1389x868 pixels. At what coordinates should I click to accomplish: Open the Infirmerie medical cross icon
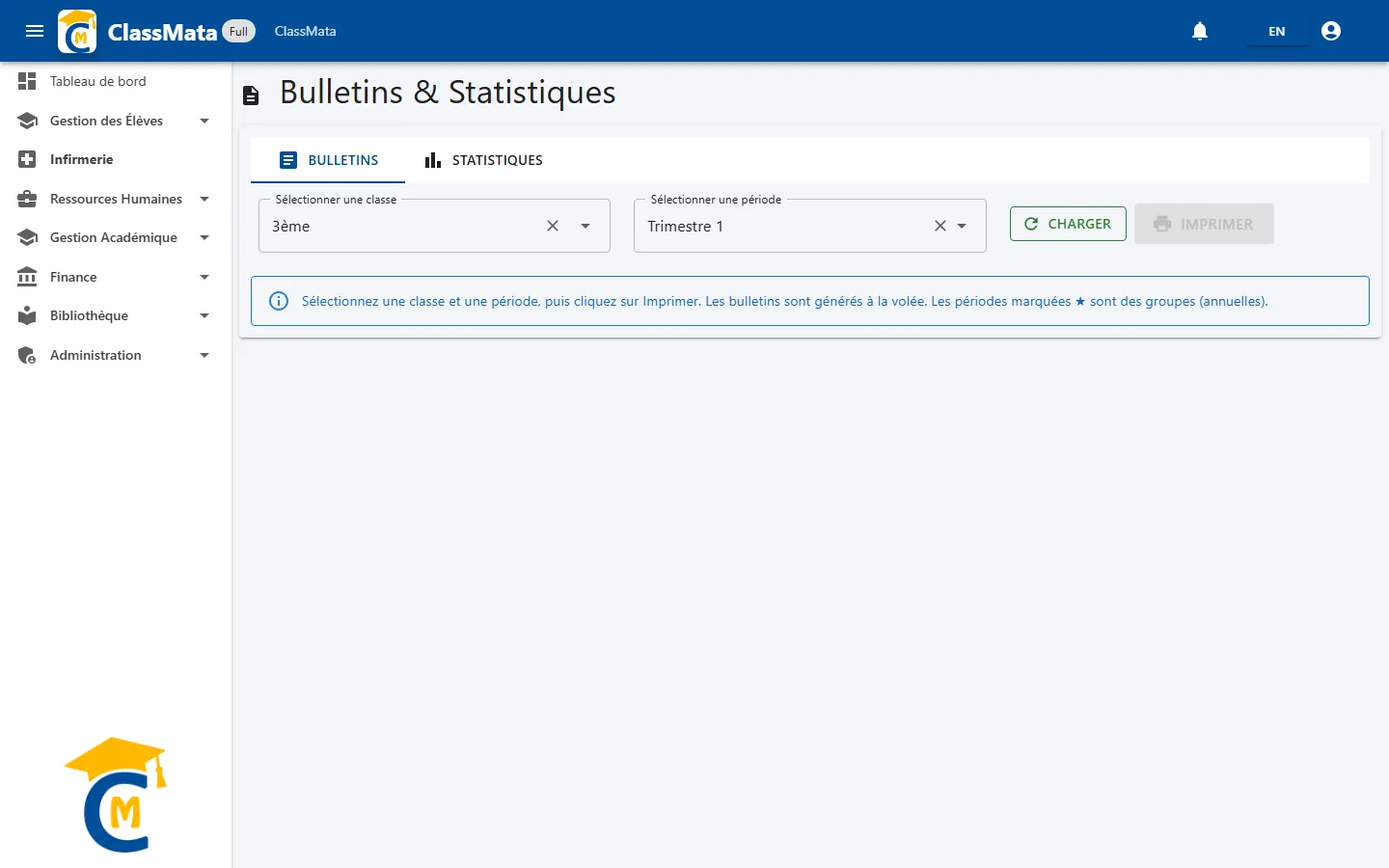click(27, 159)
